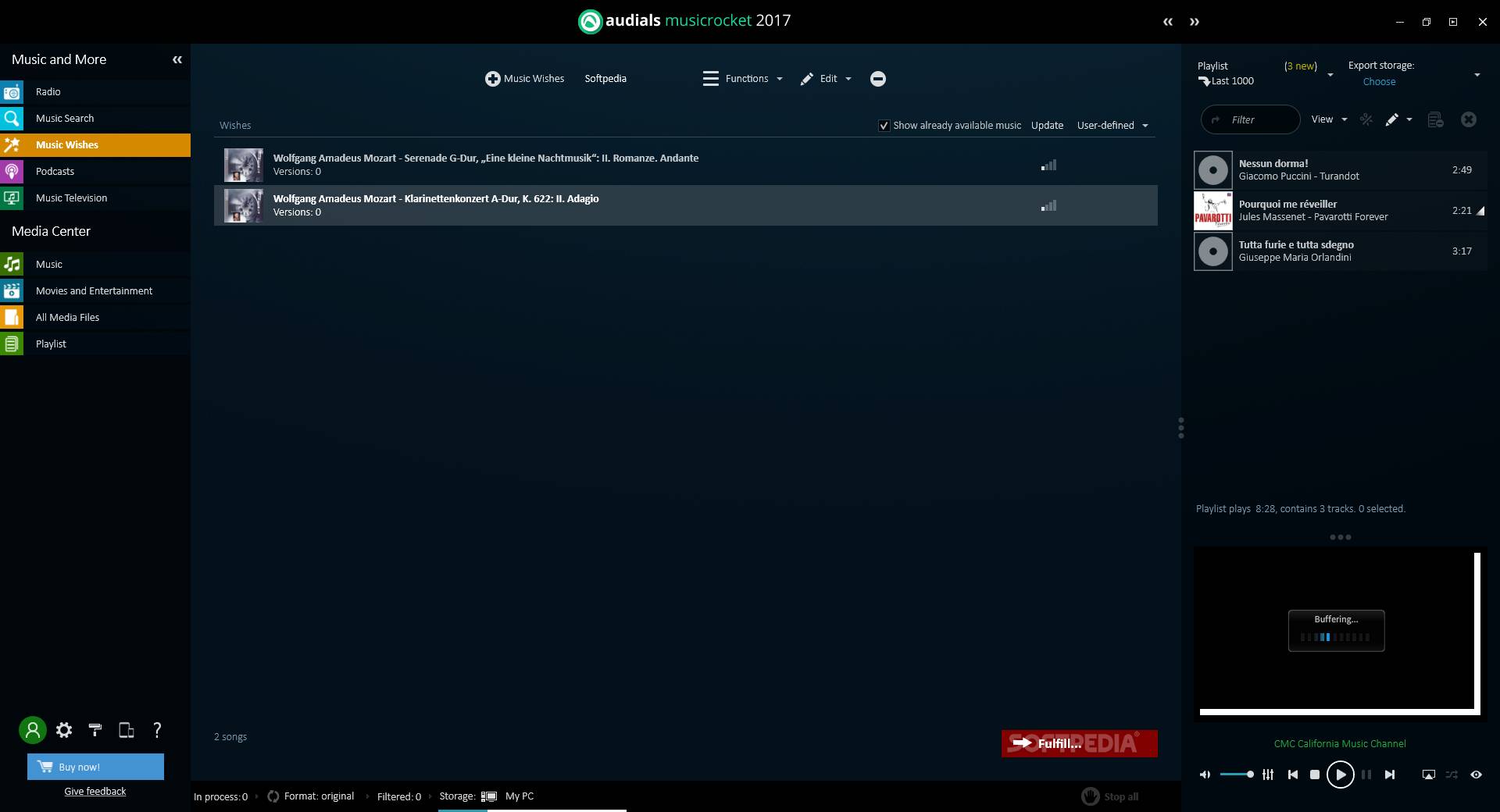Skip to previous track
The image size is (1500, 812).
coord(1293,775)
